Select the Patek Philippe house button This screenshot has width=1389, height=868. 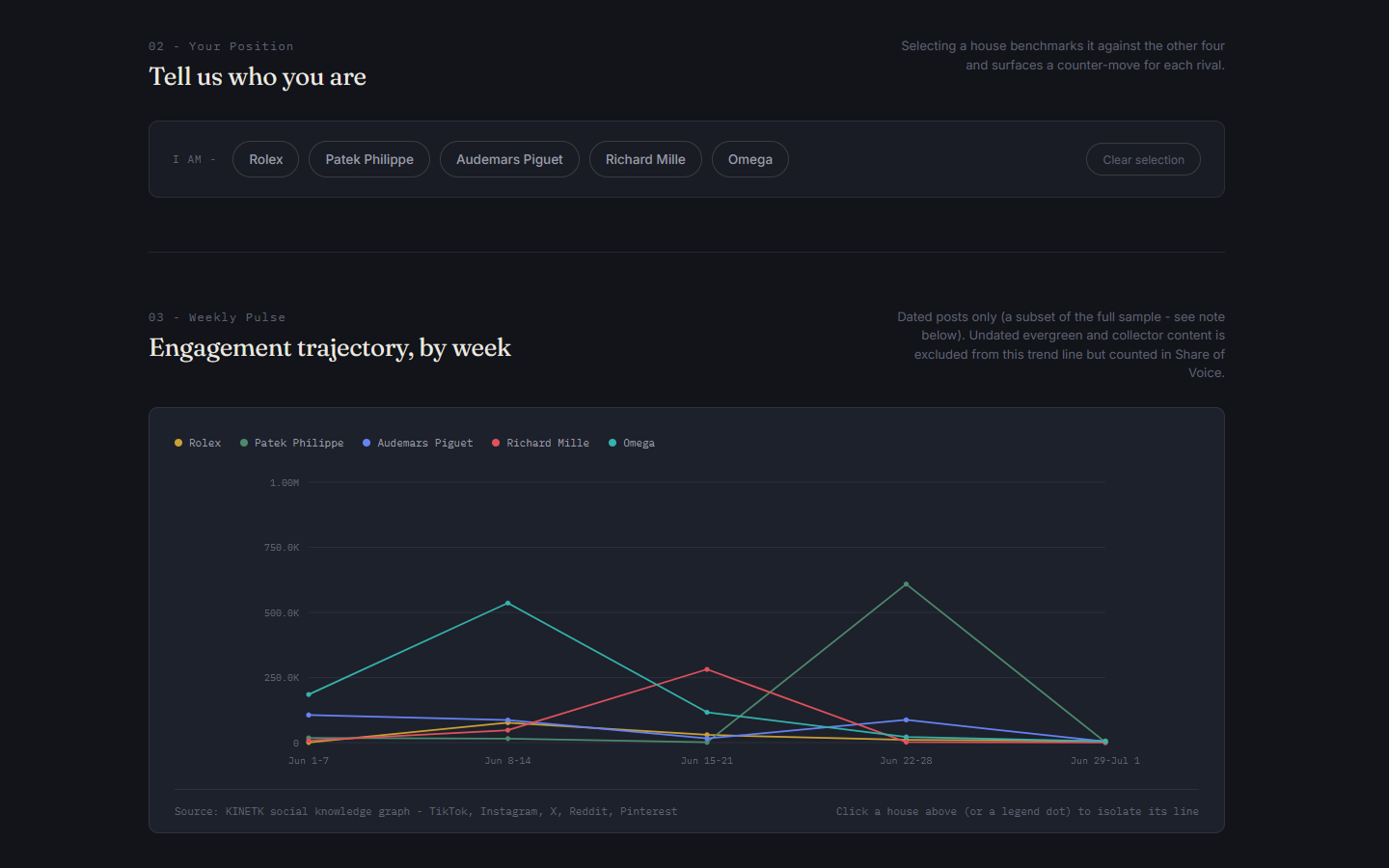tap(369, 159)
